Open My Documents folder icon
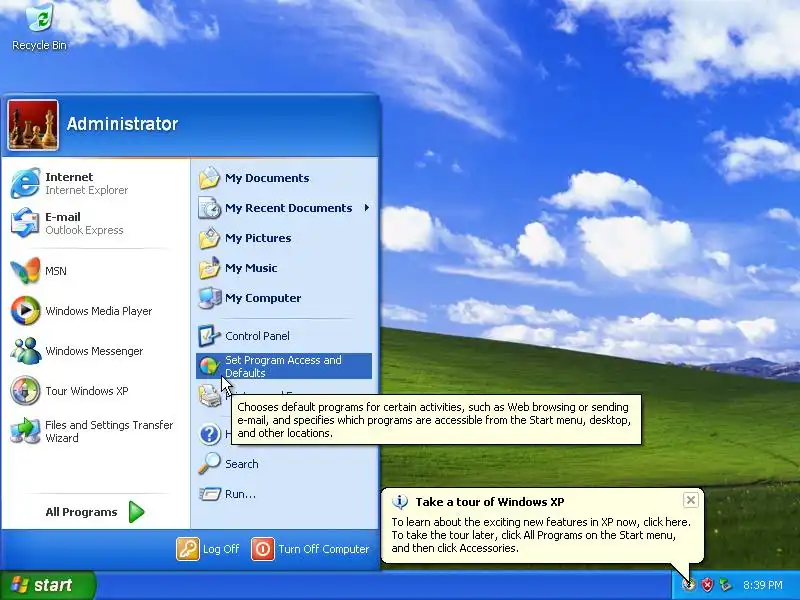 (x=209, y=178)
